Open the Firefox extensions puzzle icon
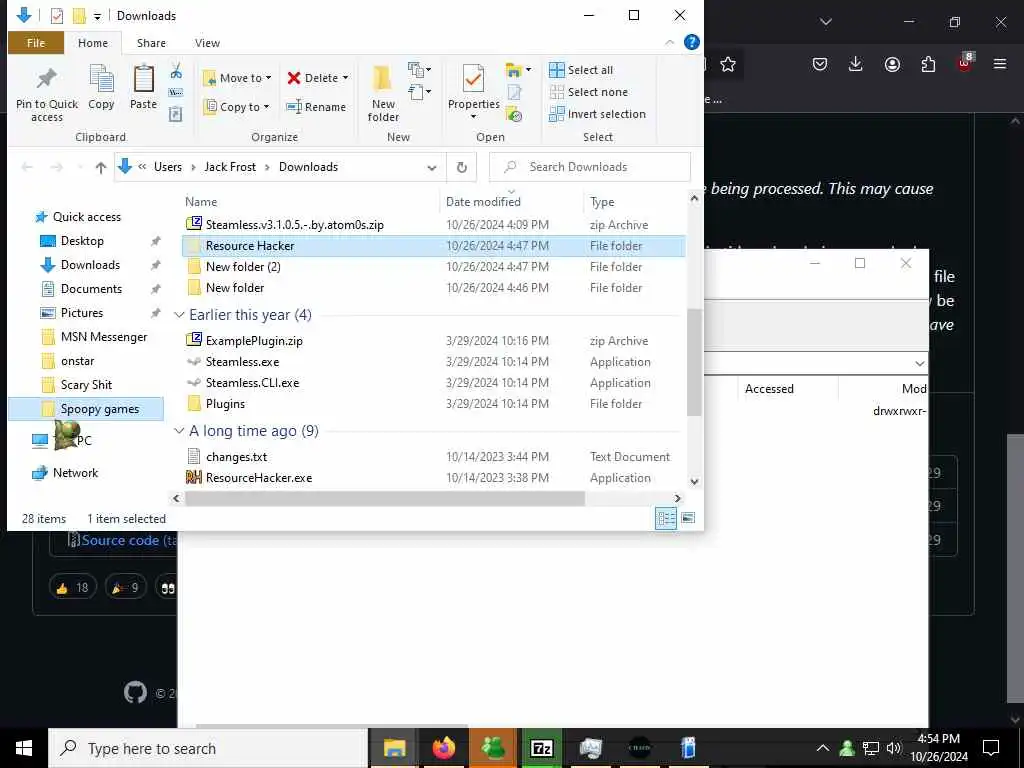1024x768 pixels. click(928, 64)
